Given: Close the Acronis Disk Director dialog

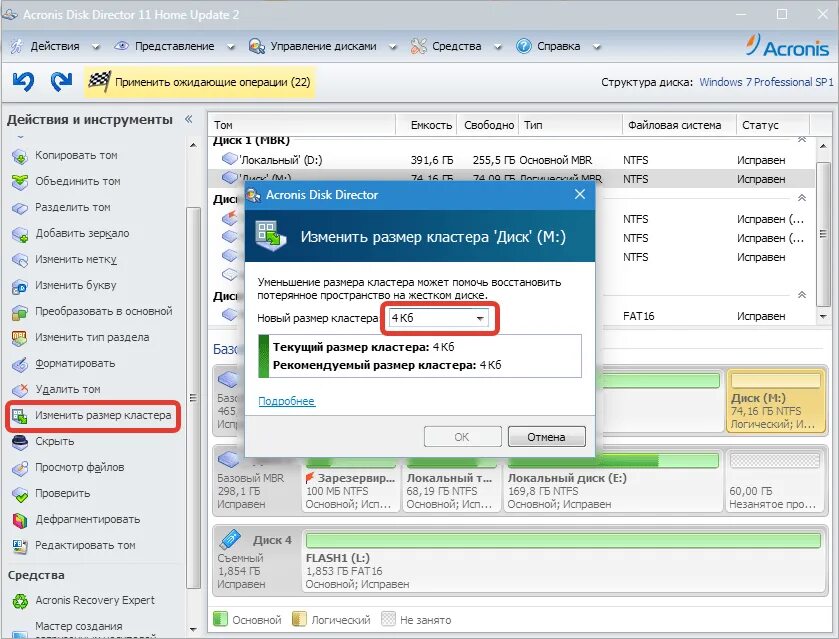Looking at the screenshot, I should tap(579, 194).
